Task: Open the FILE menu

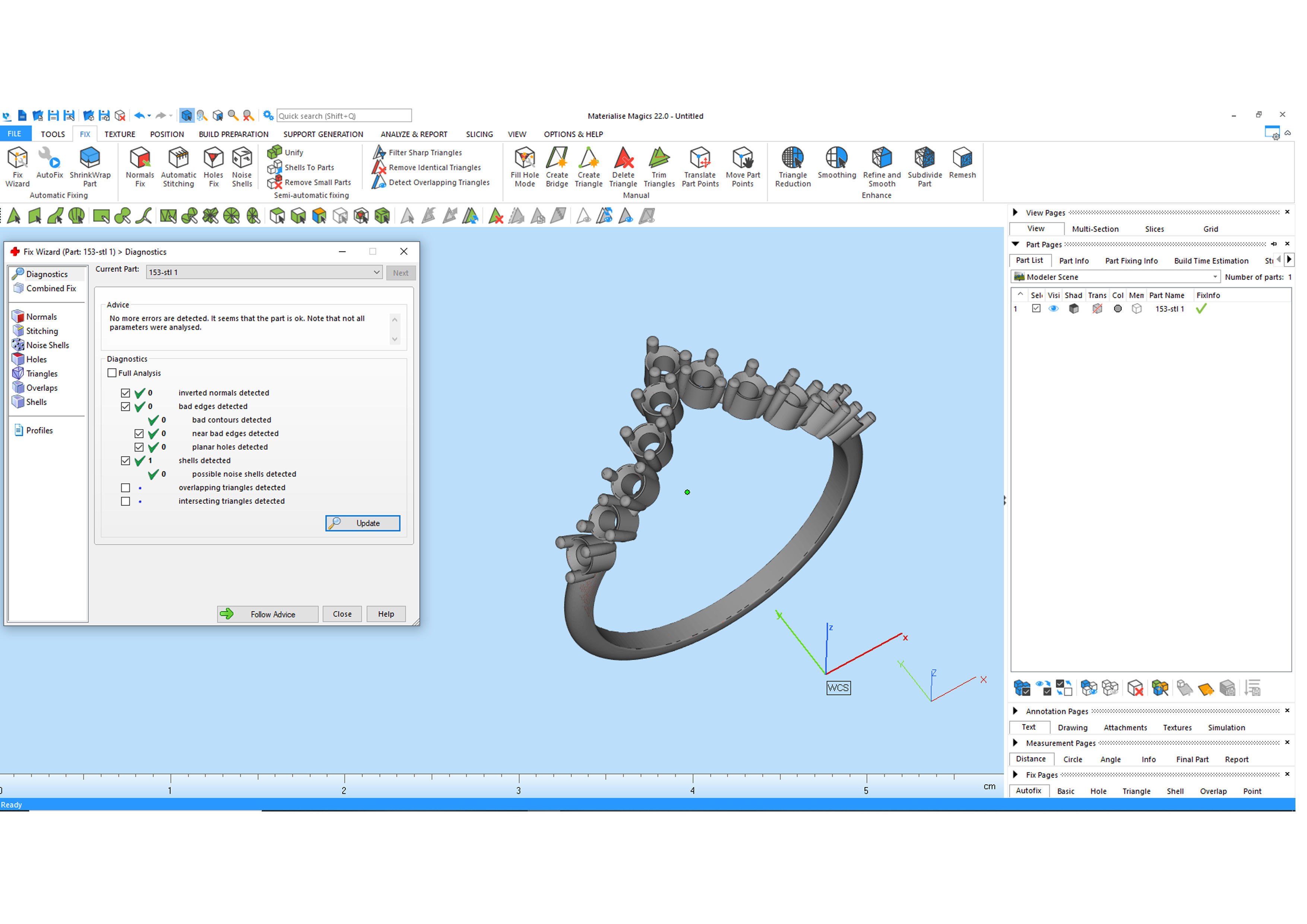Action: 14,135
